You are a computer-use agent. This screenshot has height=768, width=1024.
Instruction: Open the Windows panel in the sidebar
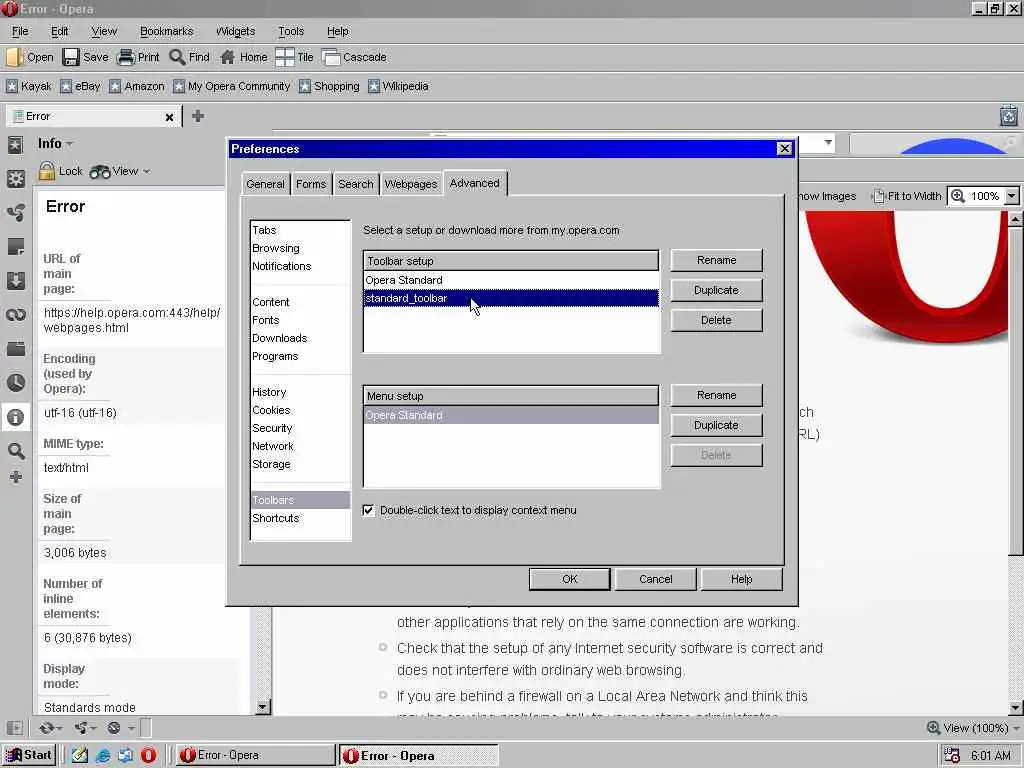(x=16, y=348)
